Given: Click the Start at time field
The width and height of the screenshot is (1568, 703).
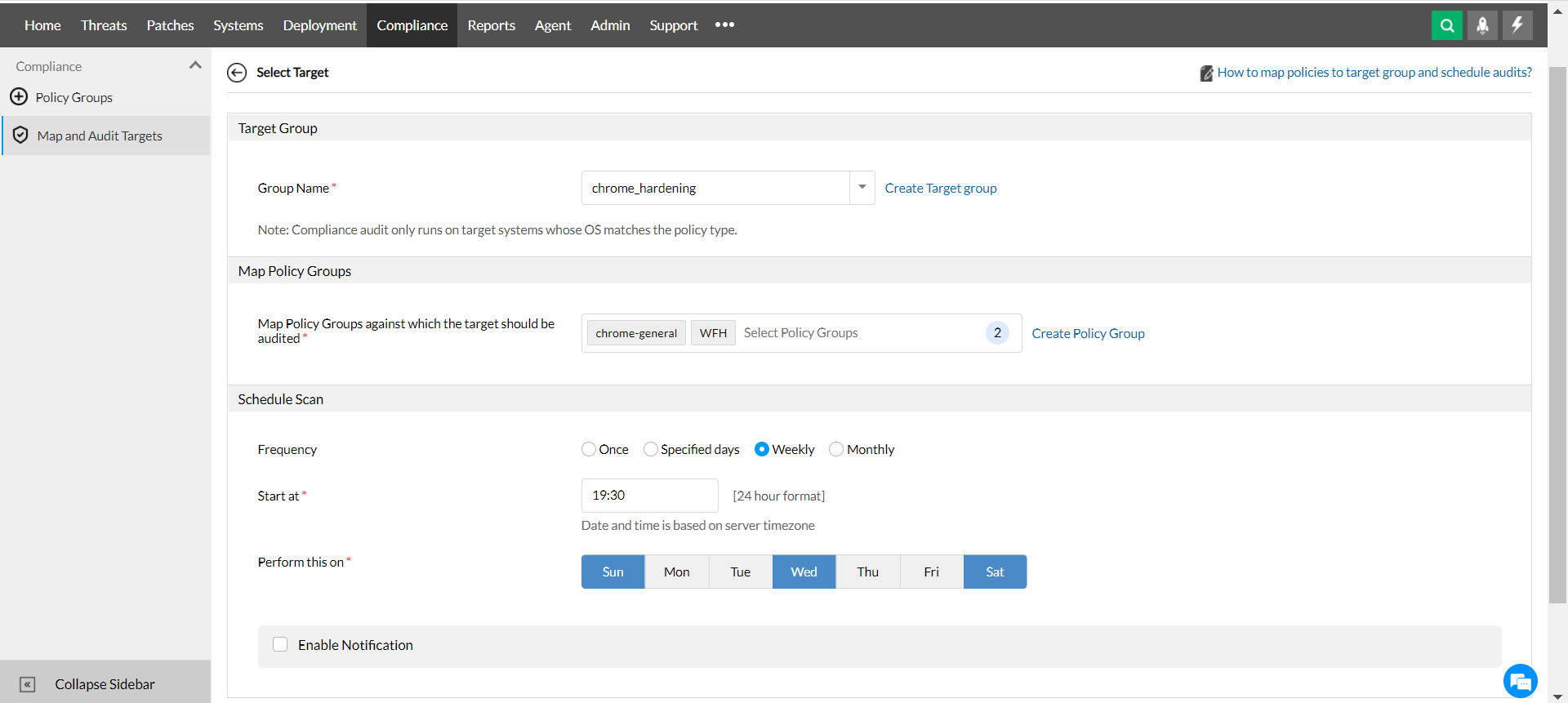Looking at the screenshot, I should pyautogui.click(x=649, y=496).
